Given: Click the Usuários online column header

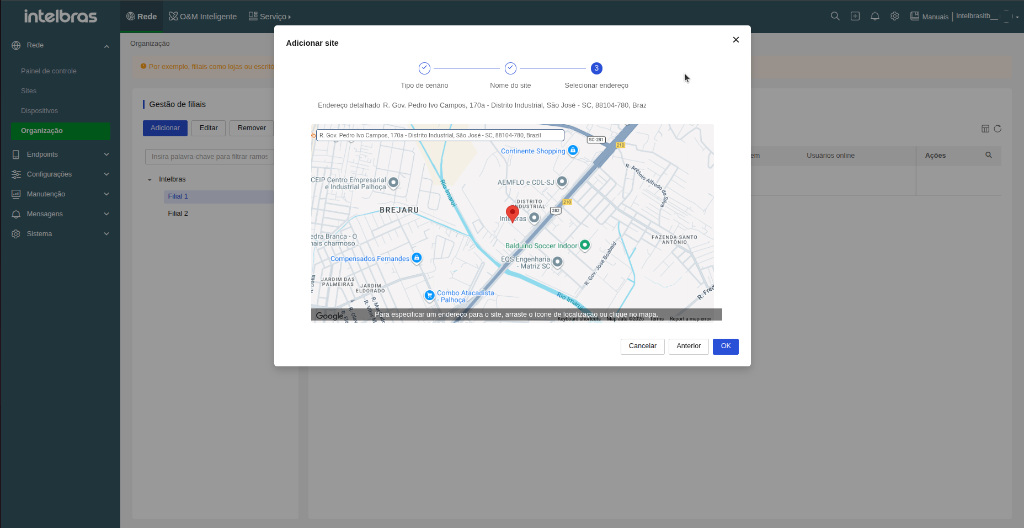Looking at the screenshot, I should (830, 156).
